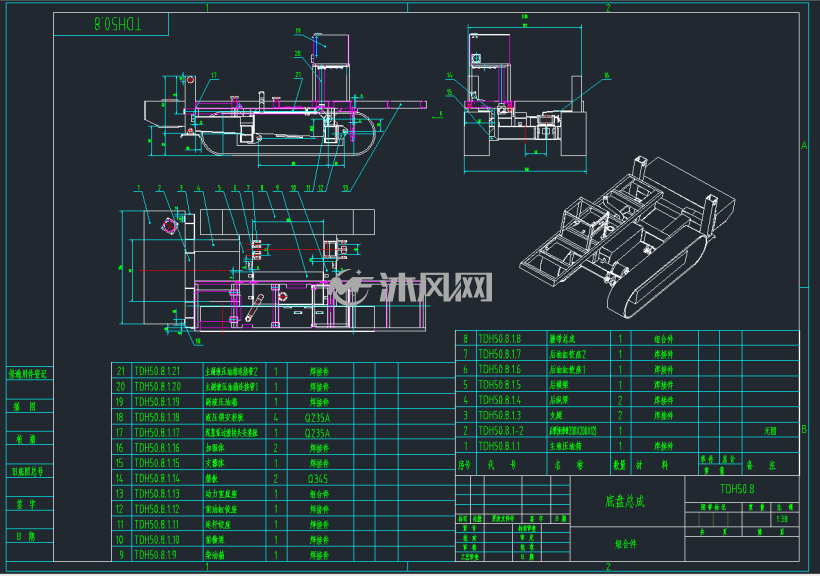The height and width of the screenshot is (576, 820).
Task: Pick part code TDH50.8.1.12
Action: pos(157,509)
